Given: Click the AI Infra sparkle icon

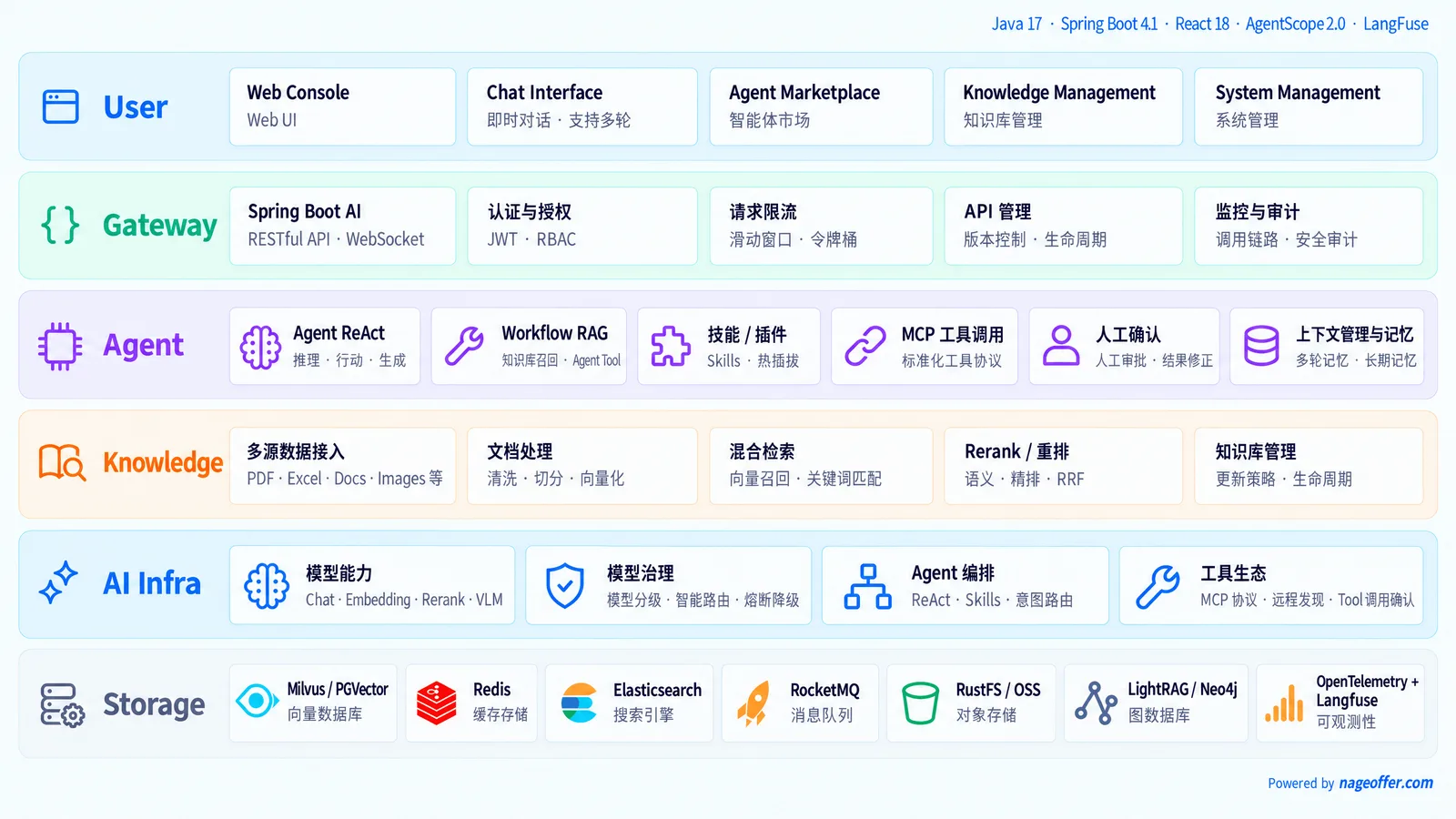Looking at the screenshot, I should 58,582.
